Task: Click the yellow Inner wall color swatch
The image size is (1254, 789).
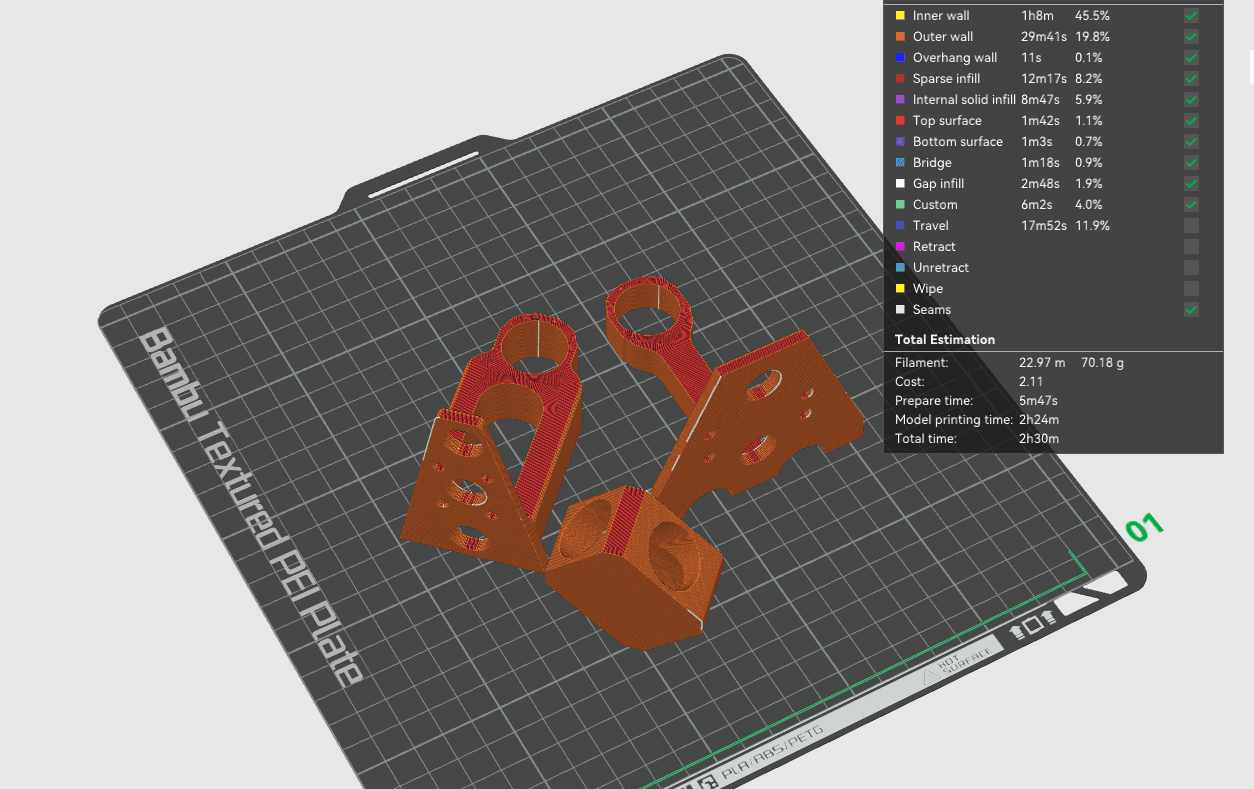Action: [900, 16]
